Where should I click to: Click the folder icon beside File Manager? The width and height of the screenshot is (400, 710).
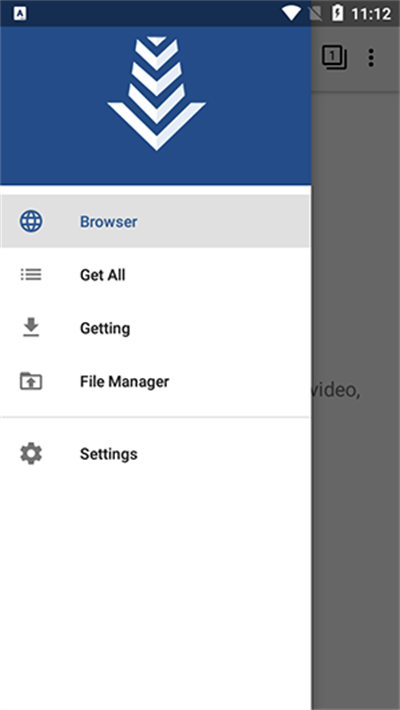(x=31, y=381)
